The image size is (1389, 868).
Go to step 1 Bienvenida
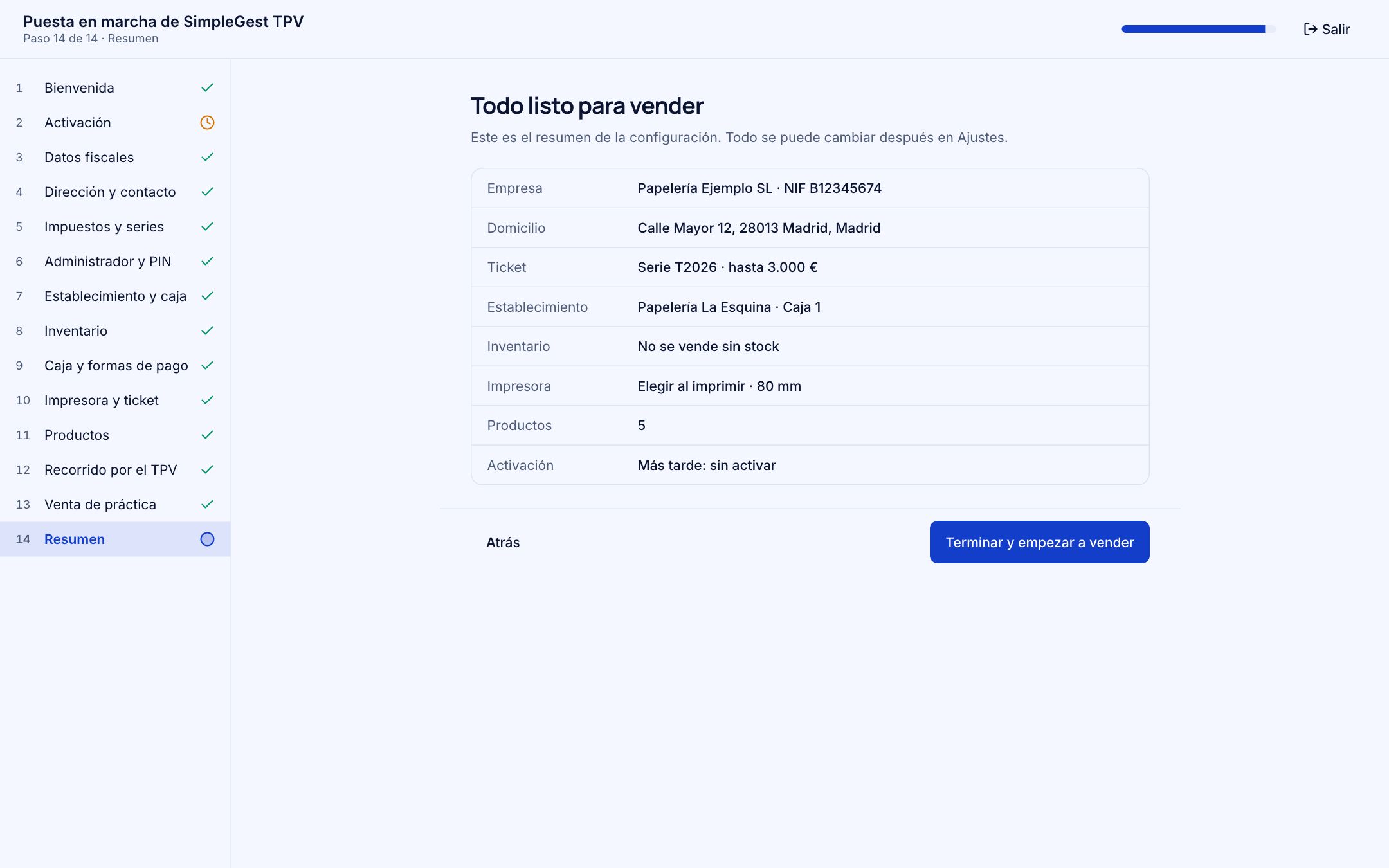[115, 88]
